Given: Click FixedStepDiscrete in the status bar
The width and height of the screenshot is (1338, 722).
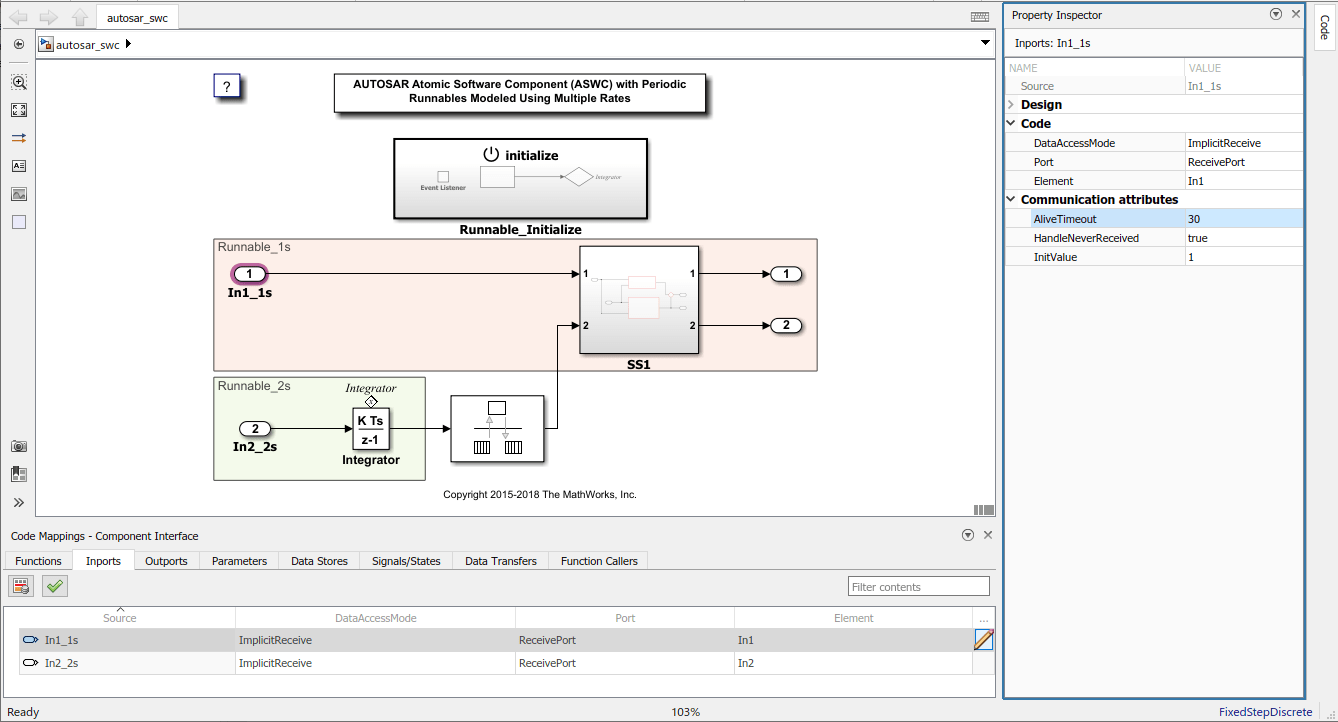Looking at the screenshot, I should (x=1268, y=711).
